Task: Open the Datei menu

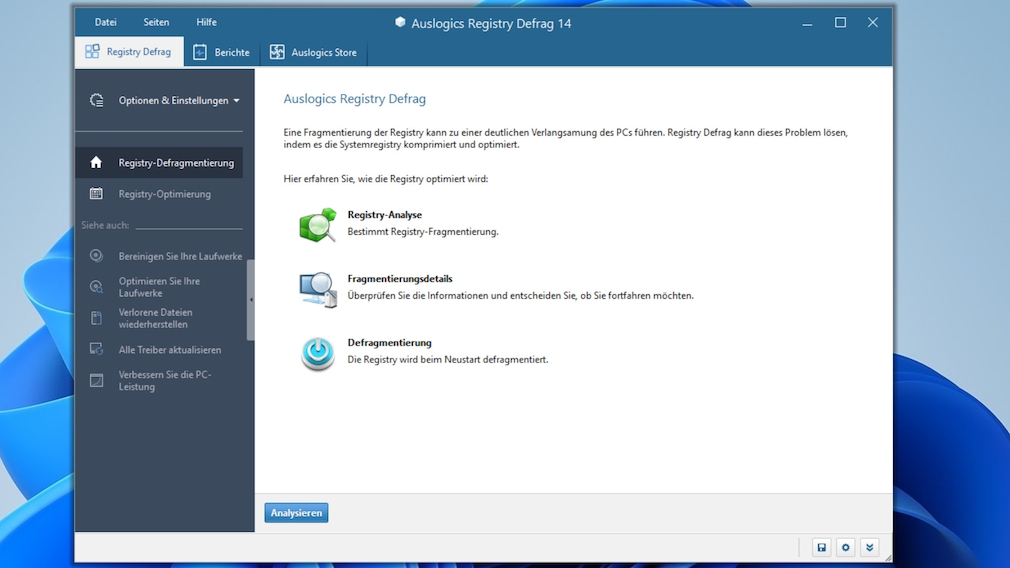Action: [105, 22]
